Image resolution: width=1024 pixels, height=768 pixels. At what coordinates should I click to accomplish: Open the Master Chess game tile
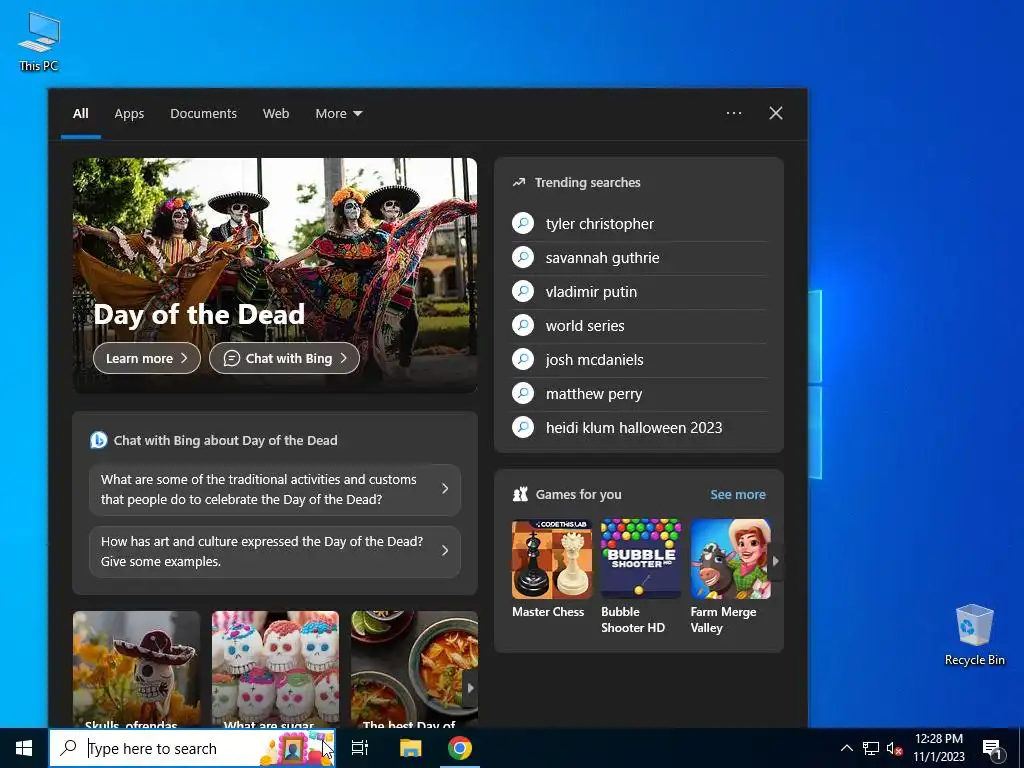[x=551, y=569]
